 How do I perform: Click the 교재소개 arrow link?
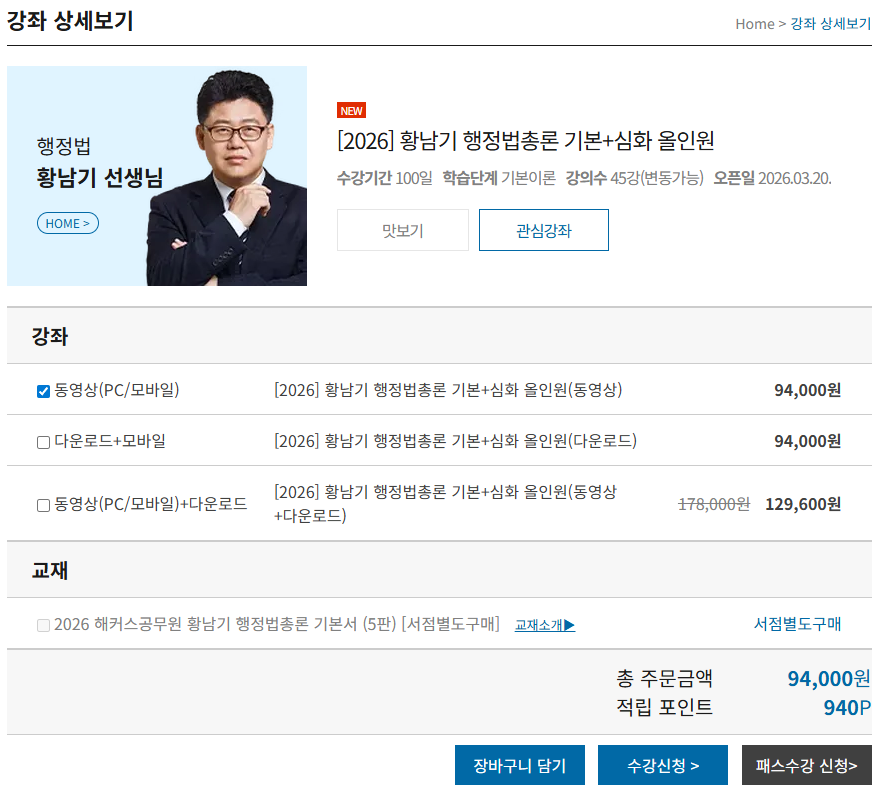(544, 625)
